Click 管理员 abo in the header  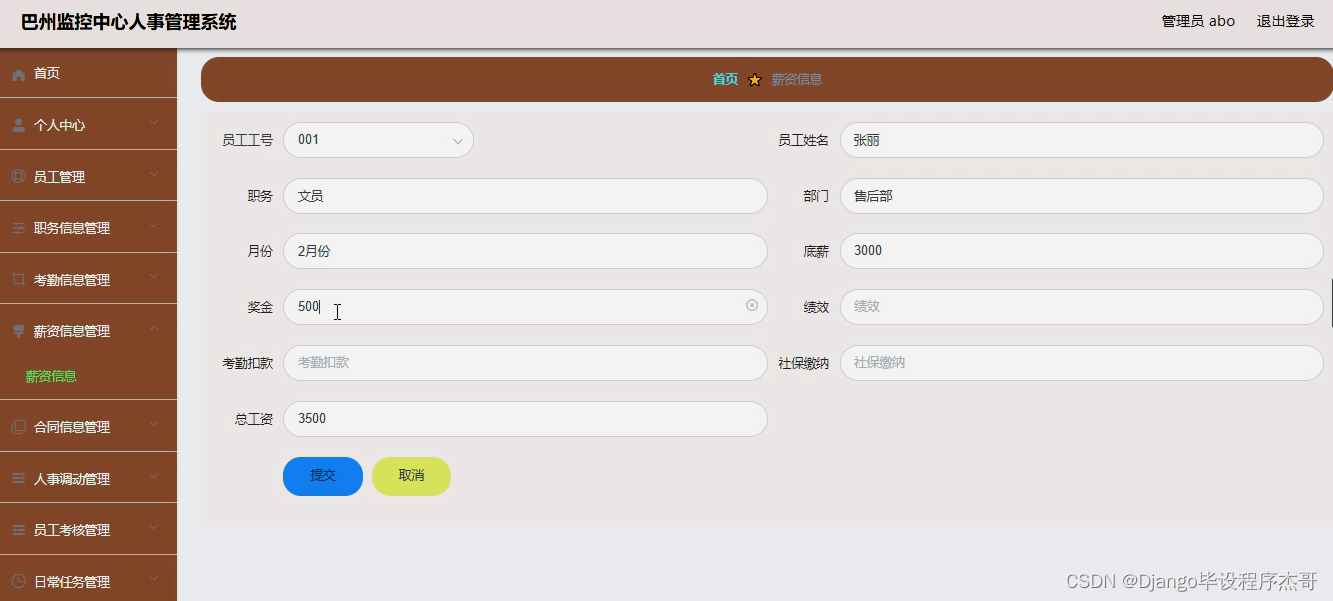tap(1198, 21)
